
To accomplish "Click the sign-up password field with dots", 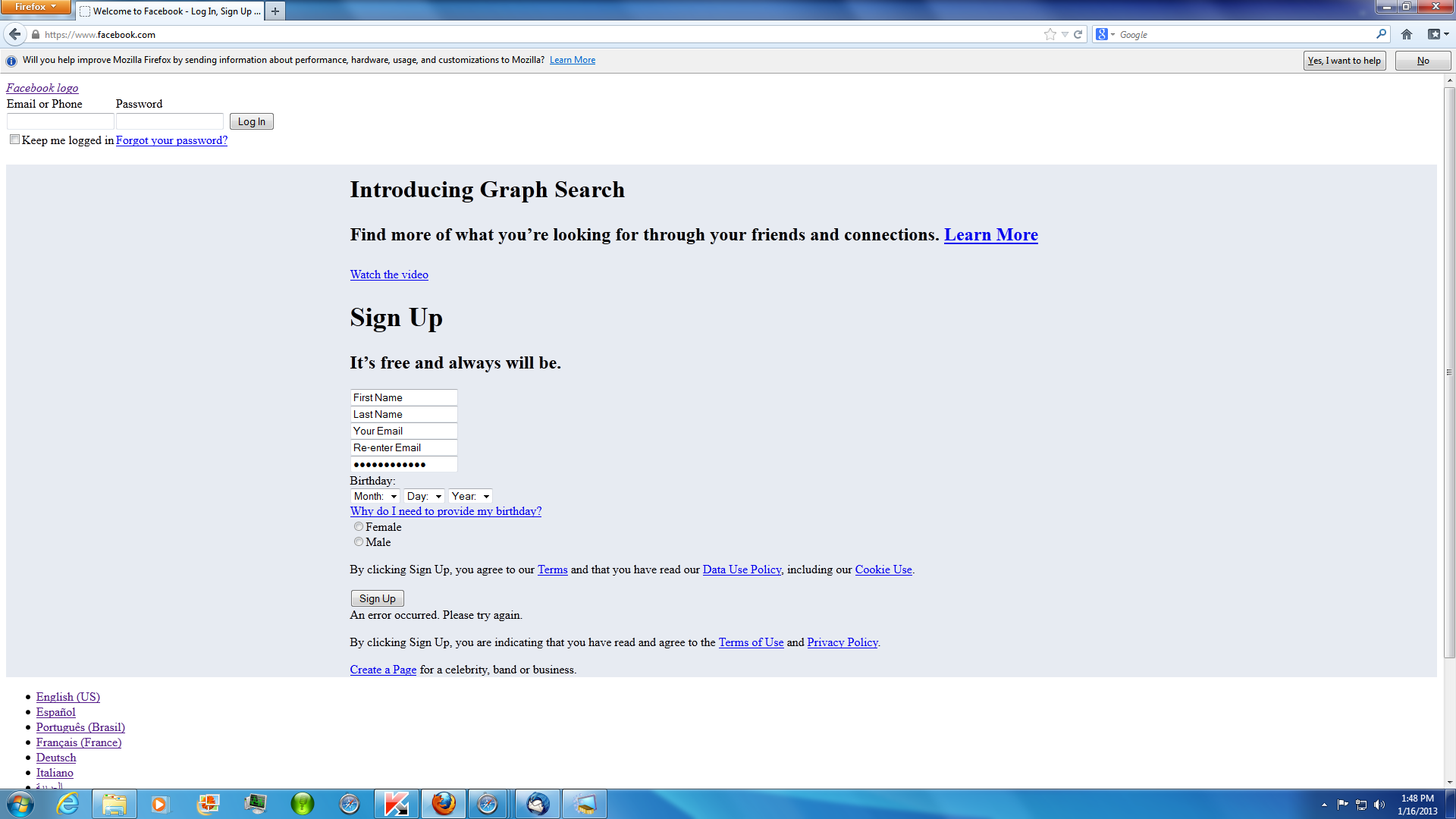I will pos(403,464).
